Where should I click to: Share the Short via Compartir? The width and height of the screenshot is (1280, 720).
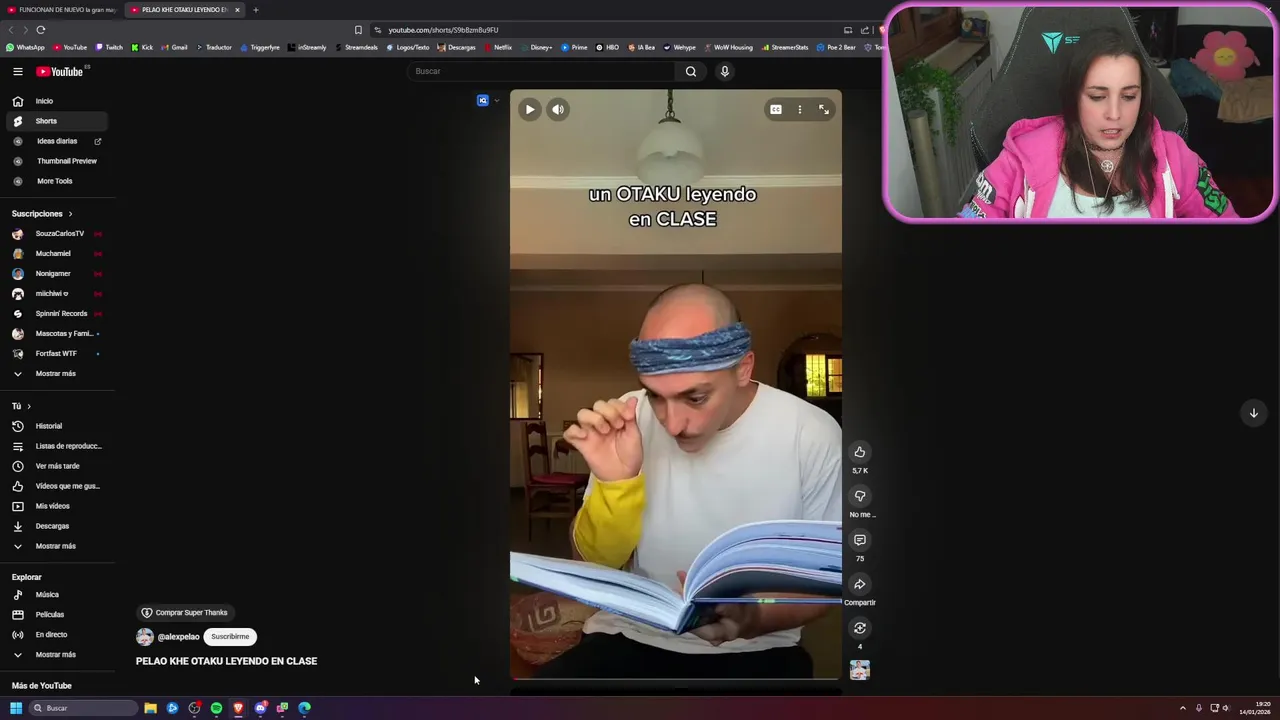tap(860, 584)
